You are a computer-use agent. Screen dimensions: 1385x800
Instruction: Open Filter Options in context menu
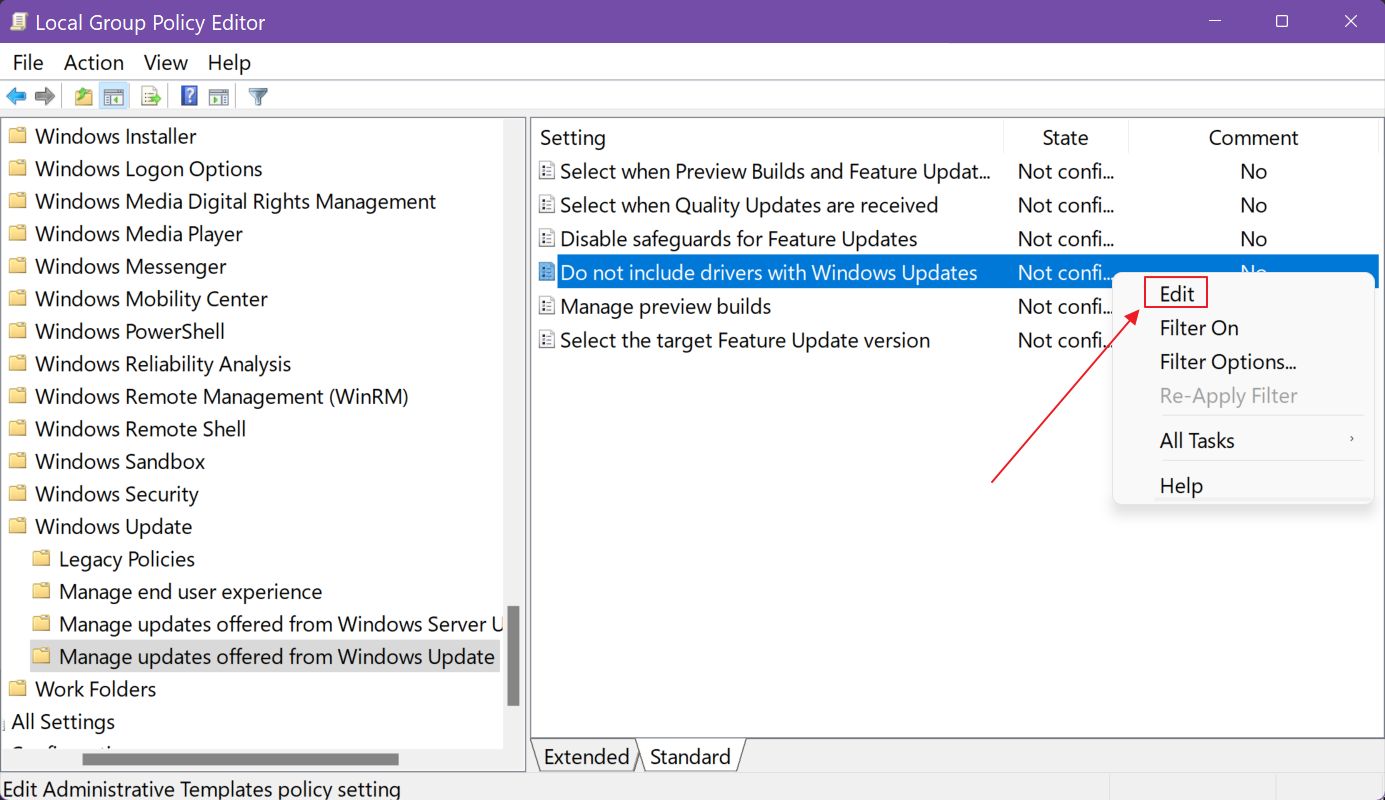[1228, 362]
